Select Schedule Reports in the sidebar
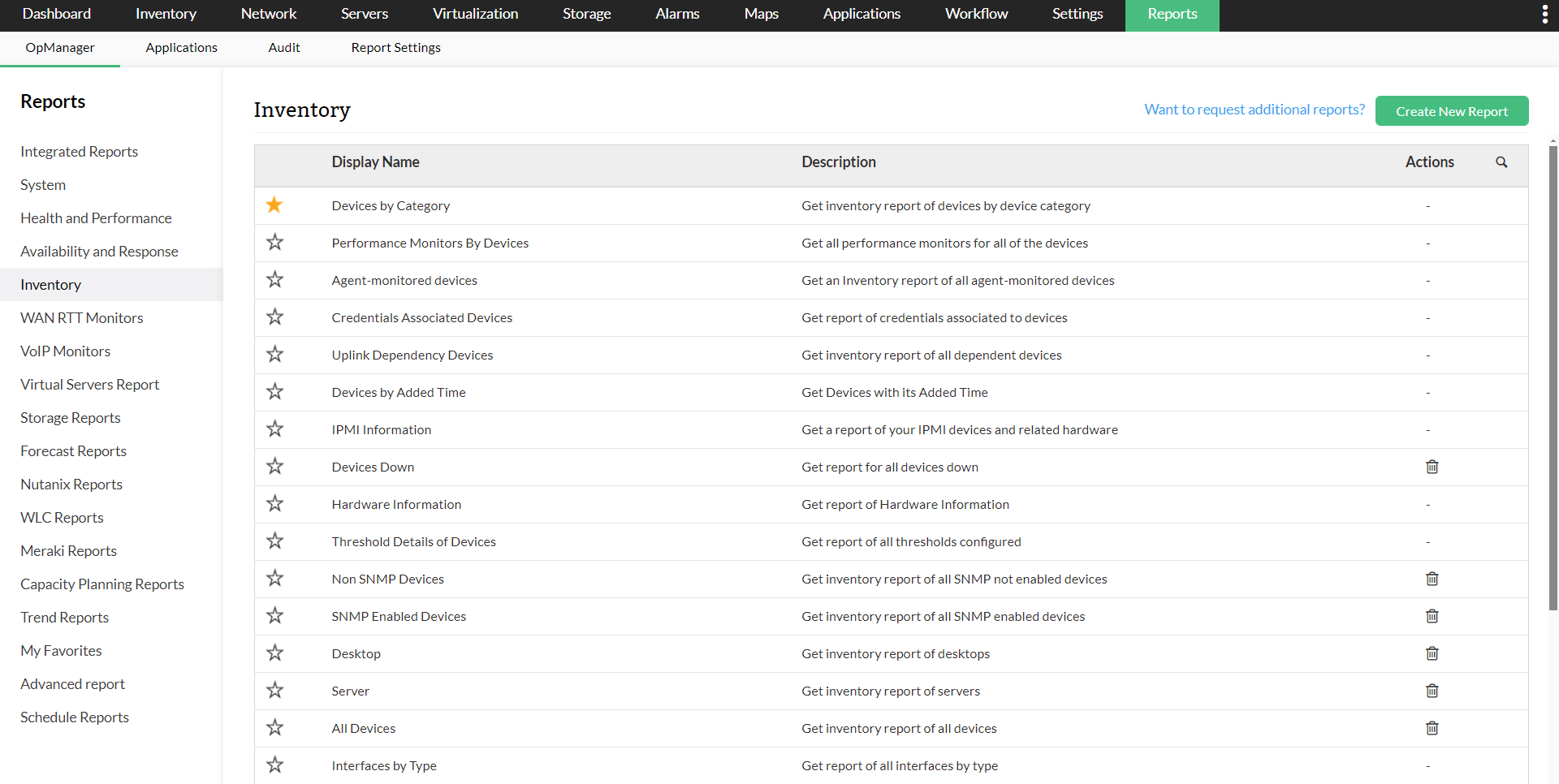This screenshot has width=1559, height=784. click(x=75, y=717)
